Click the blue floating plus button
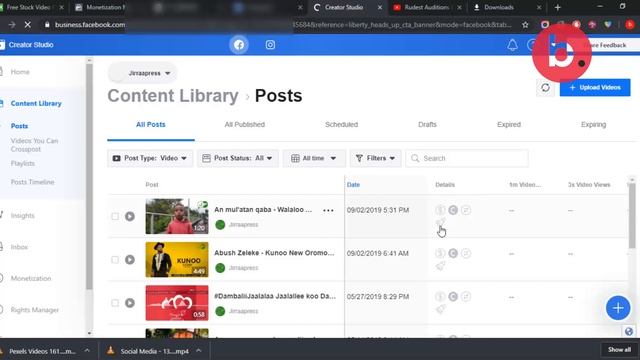Screen dimensions: 640x360 pyautogui.click(x=618, y=308)
